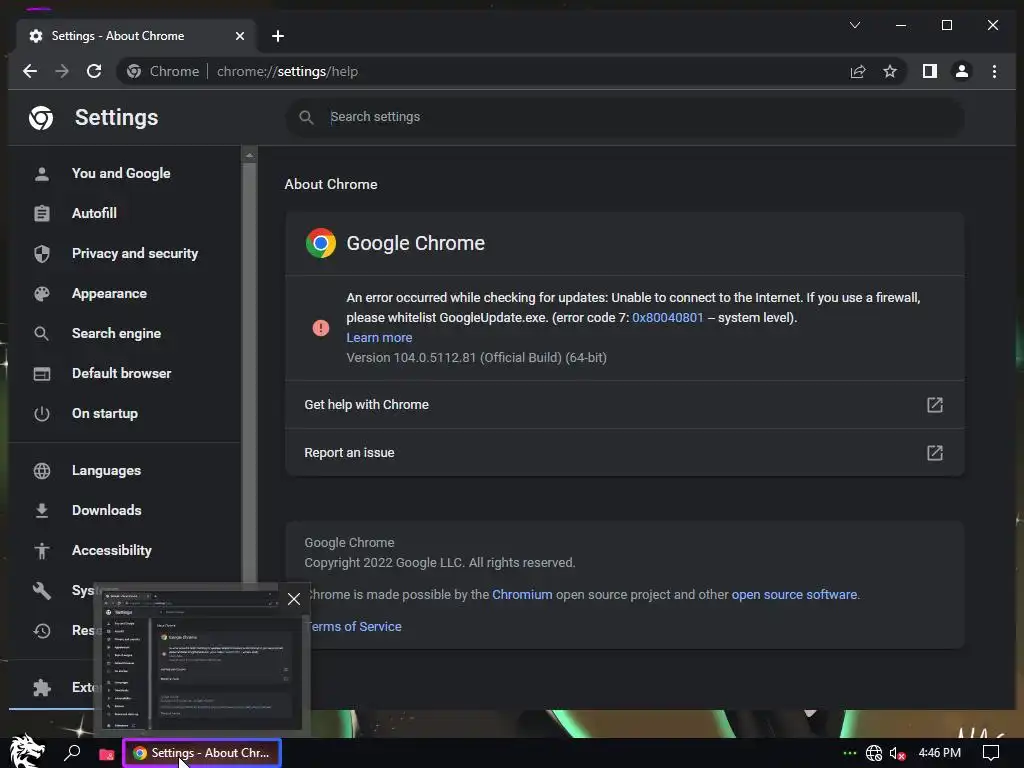
Task: Click the Chrome window preview thumbnail
Action: [200, 660]
